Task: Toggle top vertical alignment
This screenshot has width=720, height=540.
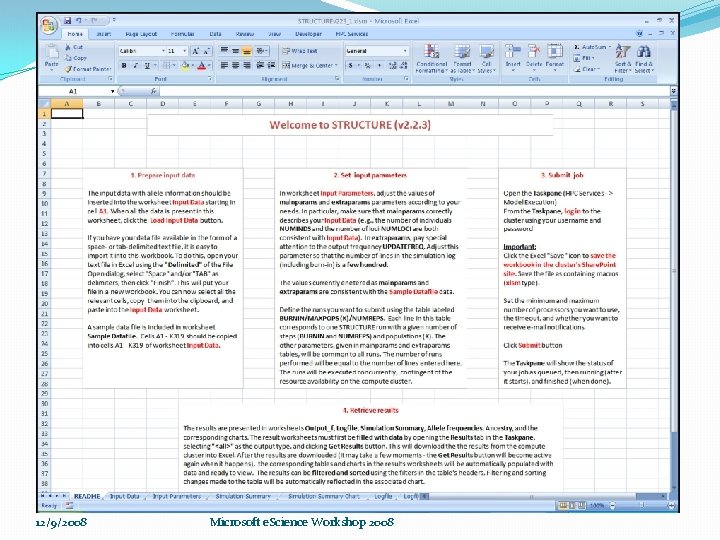Action: (x=224, y=51)
